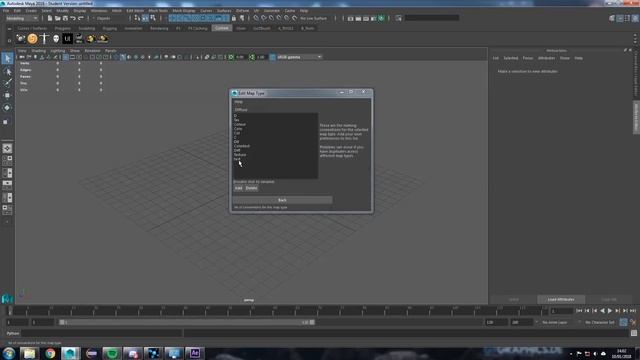
Task: Click the range slider right handle
Action: pyautogui.click(x=312, y=322)
